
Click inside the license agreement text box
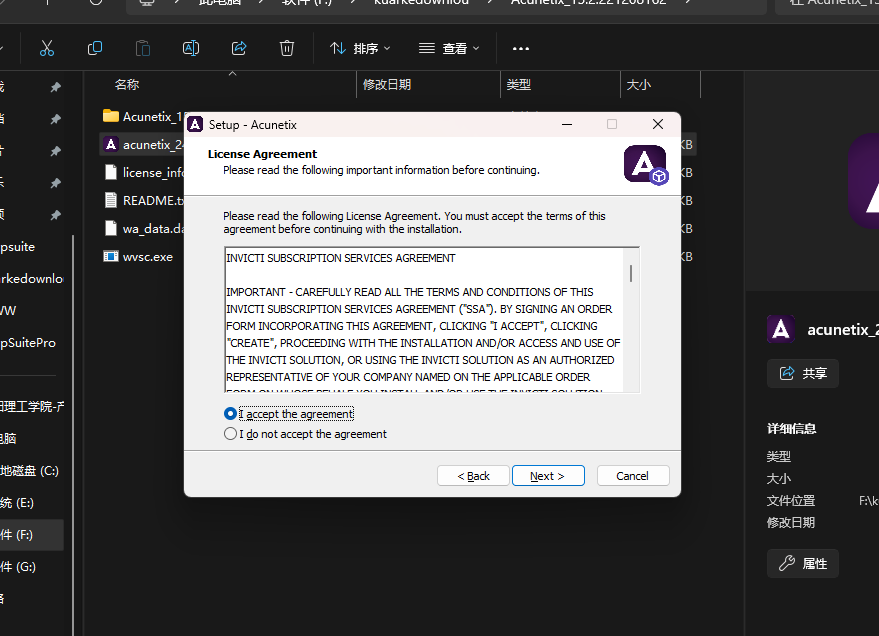424,320
